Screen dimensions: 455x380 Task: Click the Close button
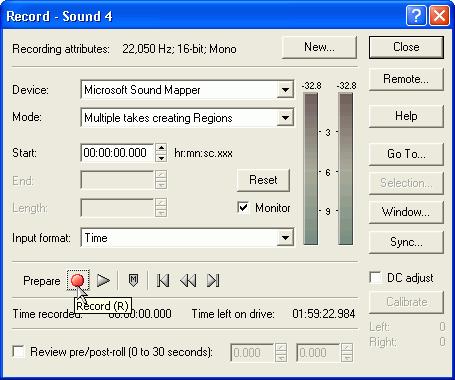[406, 47]
